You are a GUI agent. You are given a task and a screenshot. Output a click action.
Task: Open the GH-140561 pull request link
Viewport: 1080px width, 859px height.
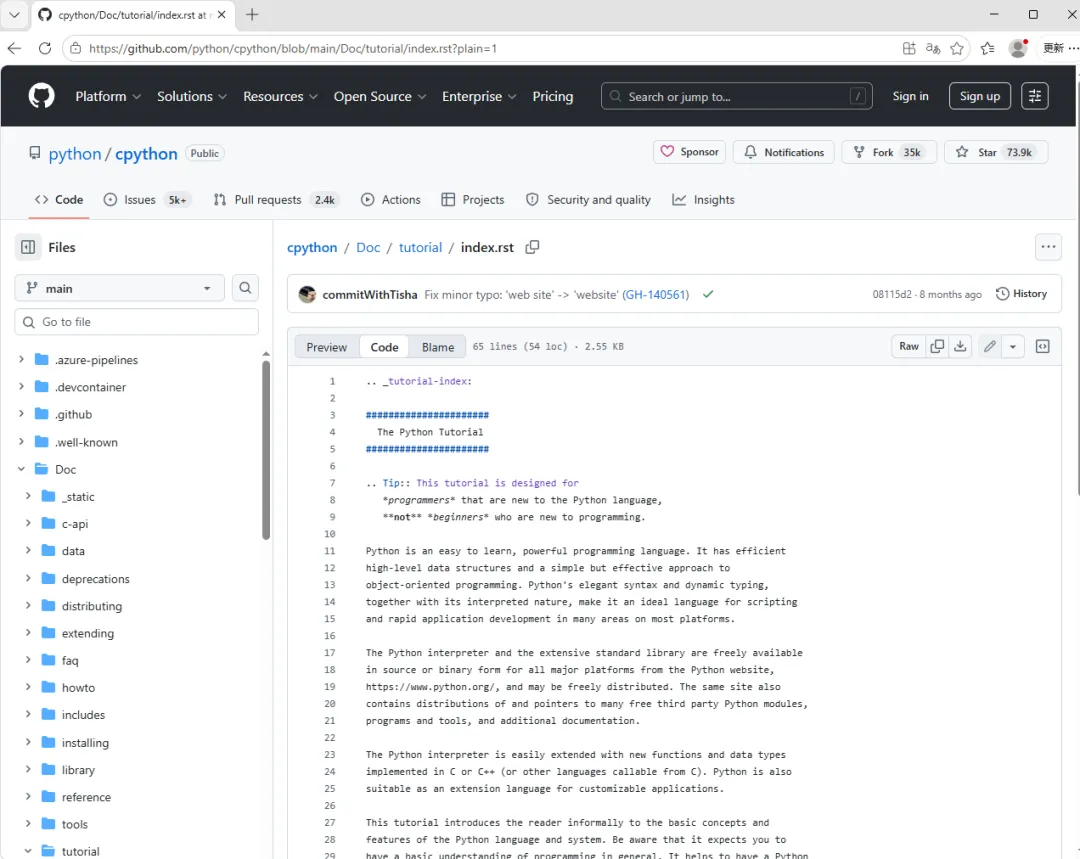[655, 294]
